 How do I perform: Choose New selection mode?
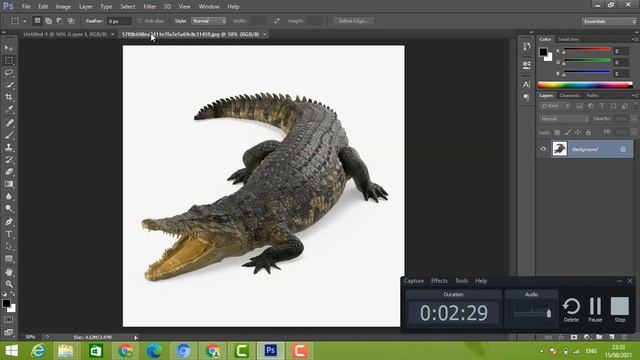pyautogui.click(x=37, y=21)
